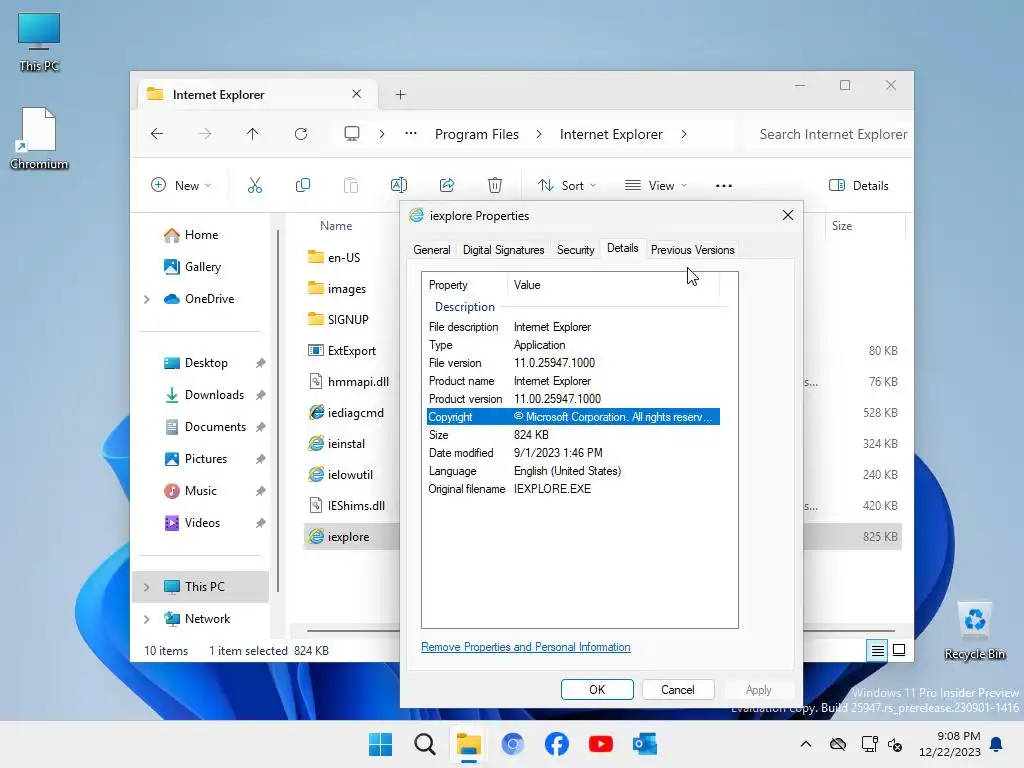1024x768 pixels.
Task: Select the Chromium desktop shortcut
Action: [39, 138]
